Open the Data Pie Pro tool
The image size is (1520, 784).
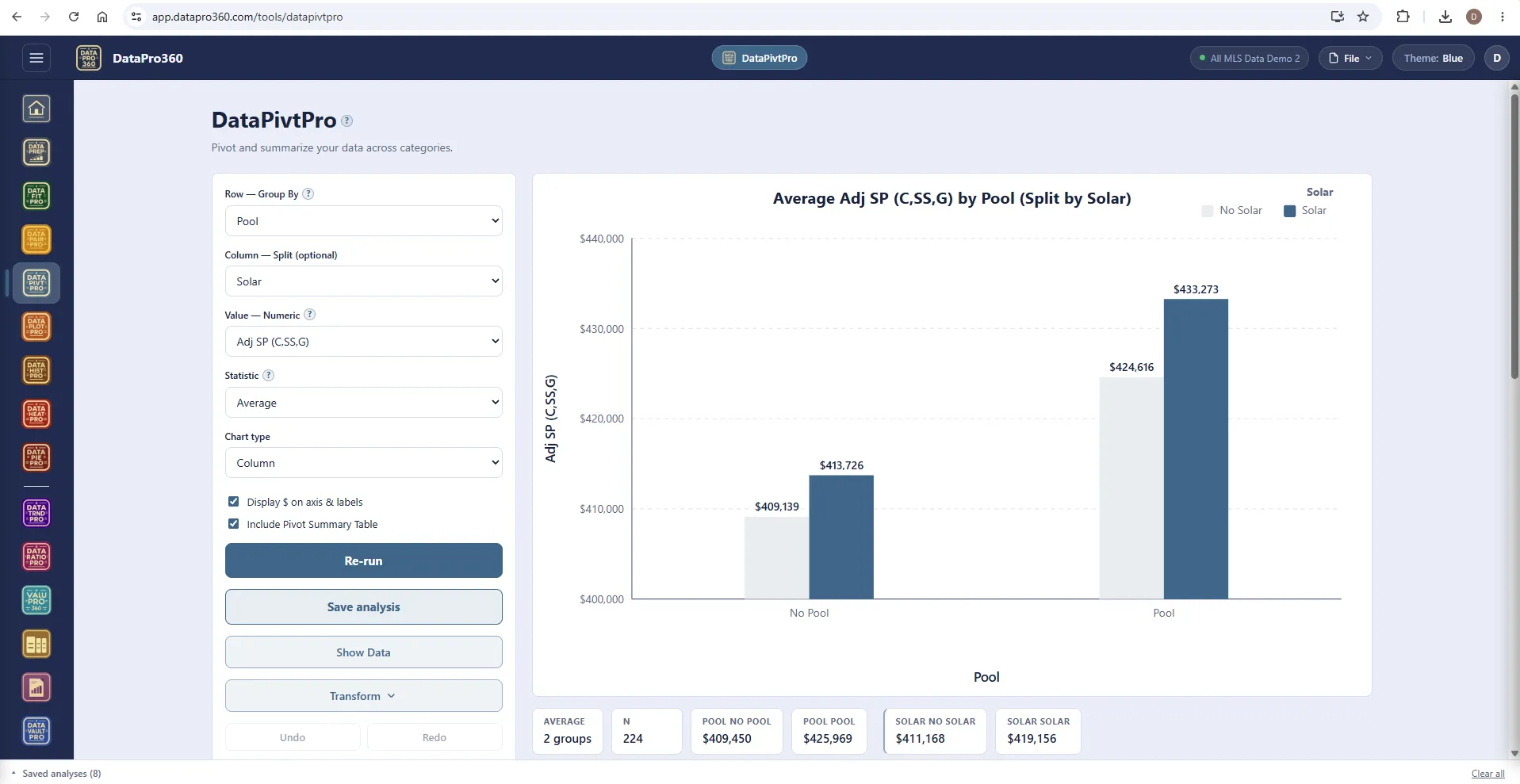coord(36,457)
